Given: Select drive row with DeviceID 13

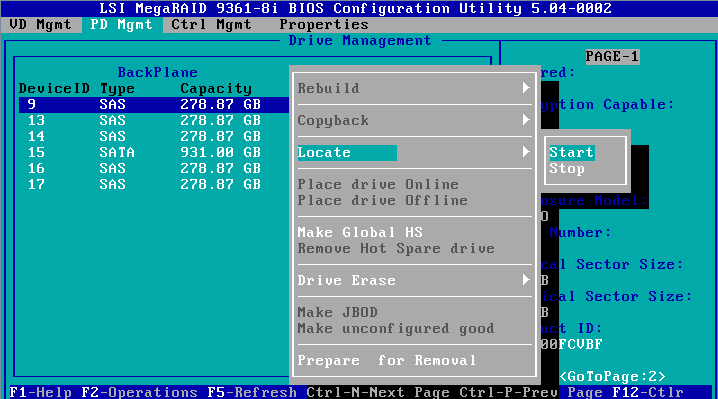Looking at the screenshot, I should (154, 120).
